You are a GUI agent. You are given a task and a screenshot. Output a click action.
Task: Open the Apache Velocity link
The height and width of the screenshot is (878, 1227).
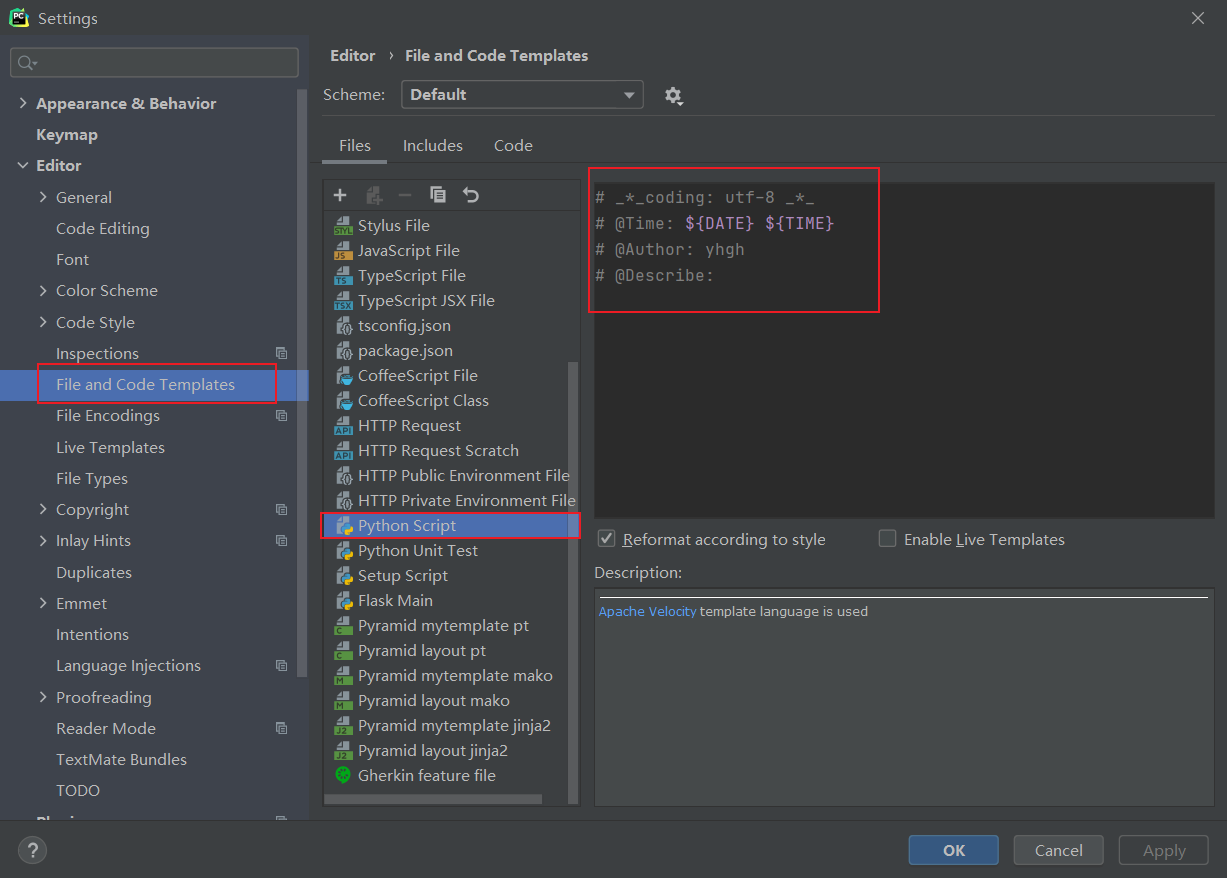647,611
